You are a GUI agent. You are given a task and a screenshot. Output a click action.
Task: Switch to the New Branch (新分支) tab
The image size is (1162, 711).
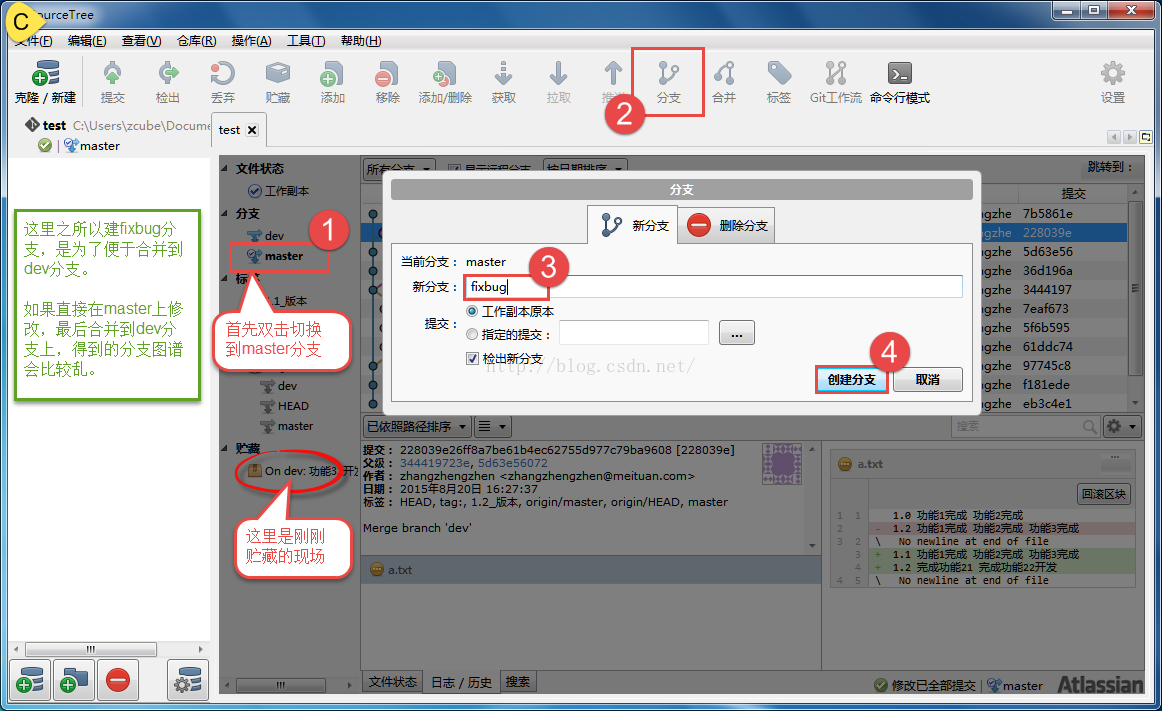pyautogui.click(x=634, y=225)
